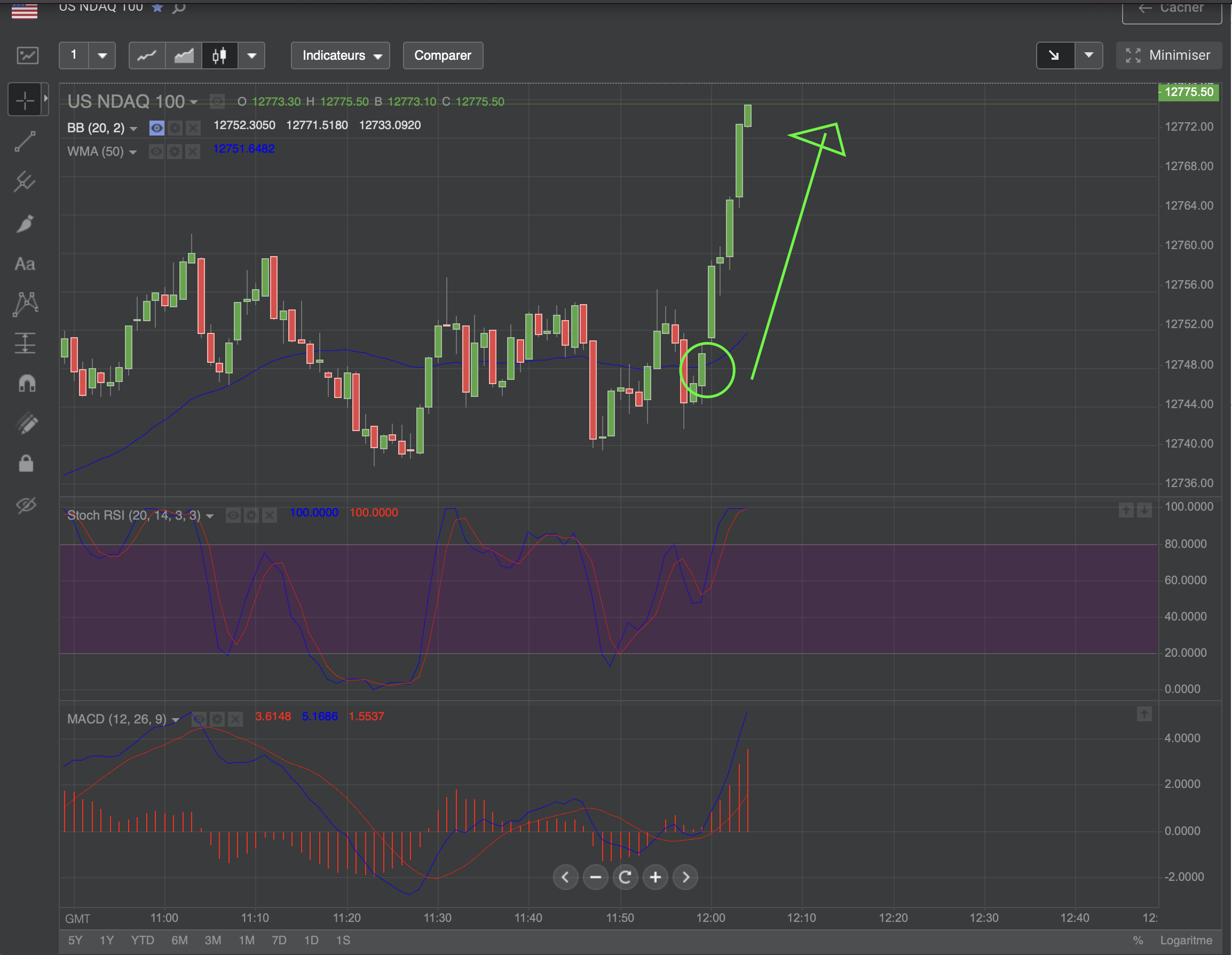The width and height of the screenshot is (1232, 955).
Task: Click the magnet snap tool icon
Action: [x=26, y=384]
